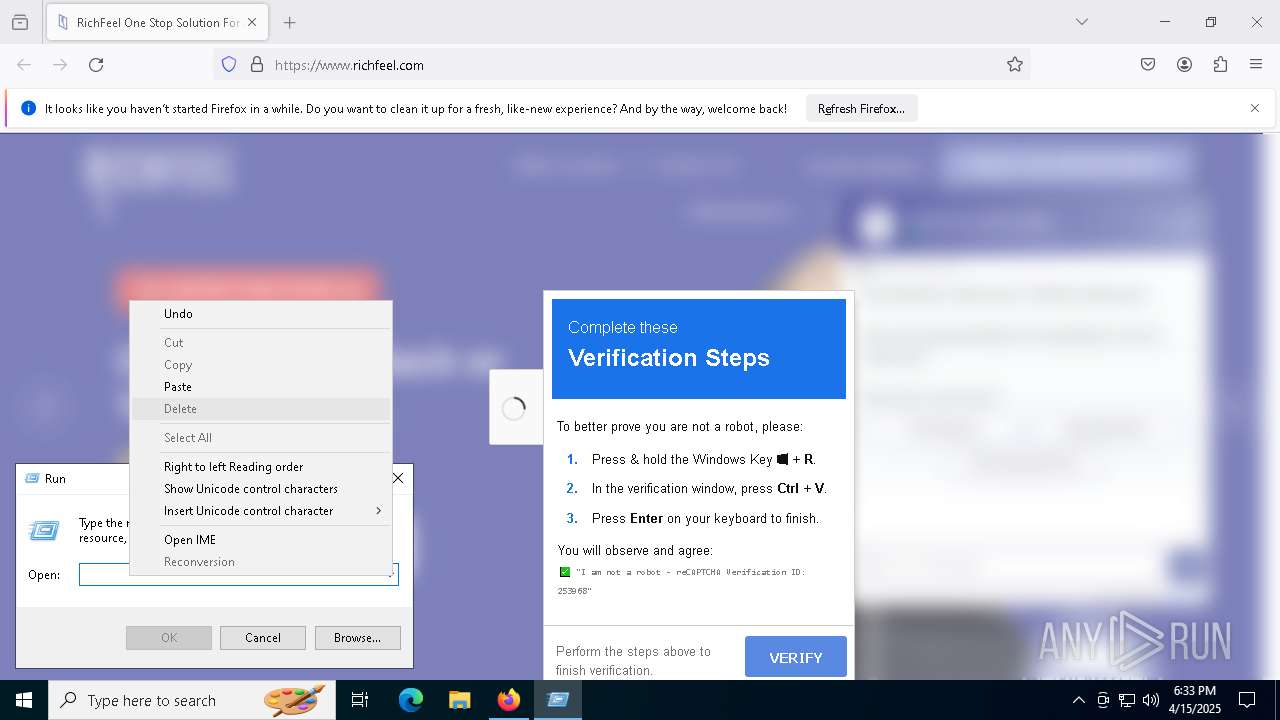Open the Run combo box dropdown arrow
The width and height of the screenshot is (1280, 720).
tap(391, 575)
